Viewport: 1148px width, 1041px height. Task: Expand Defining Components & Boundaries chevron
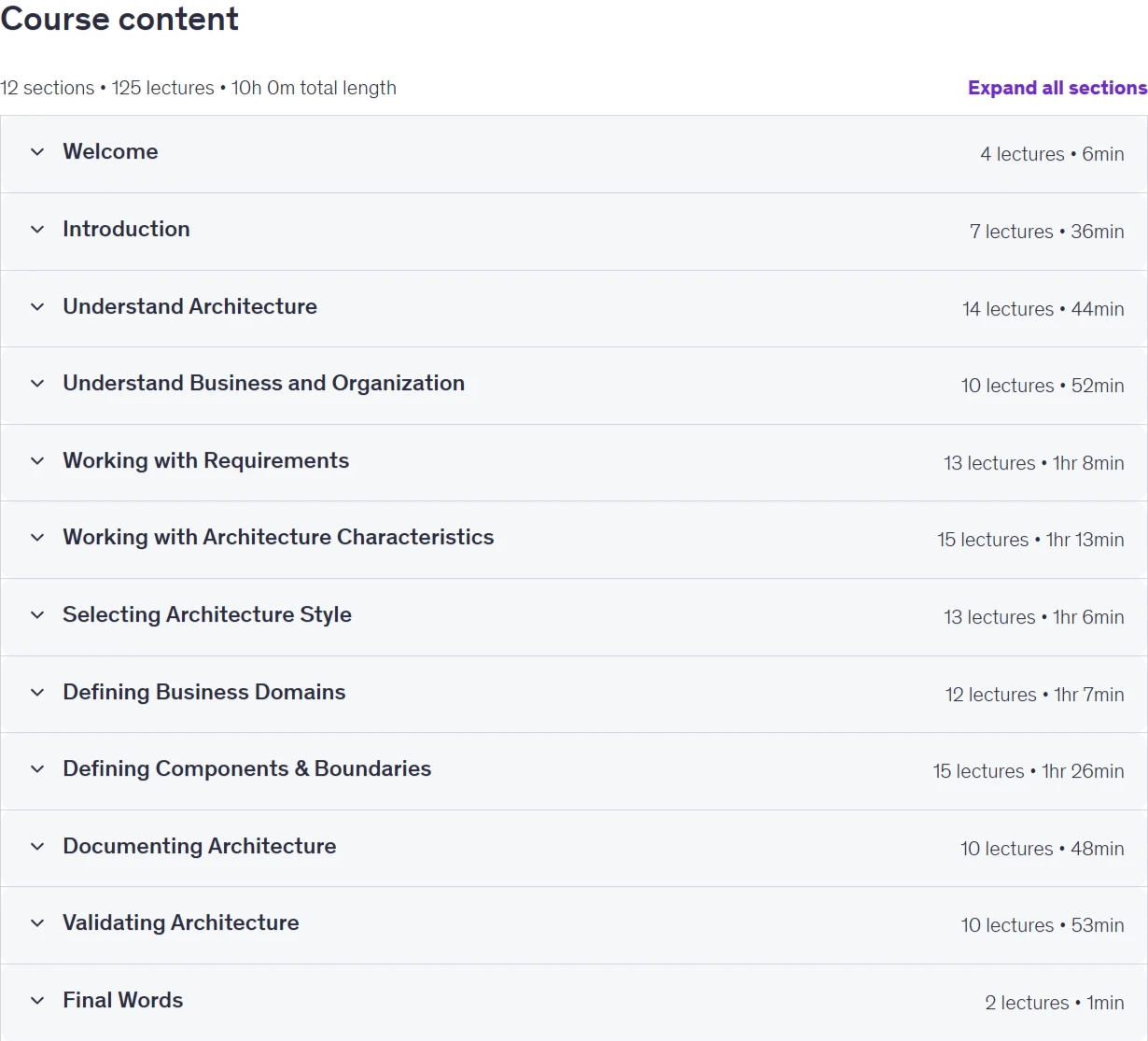tap(37, 769)
